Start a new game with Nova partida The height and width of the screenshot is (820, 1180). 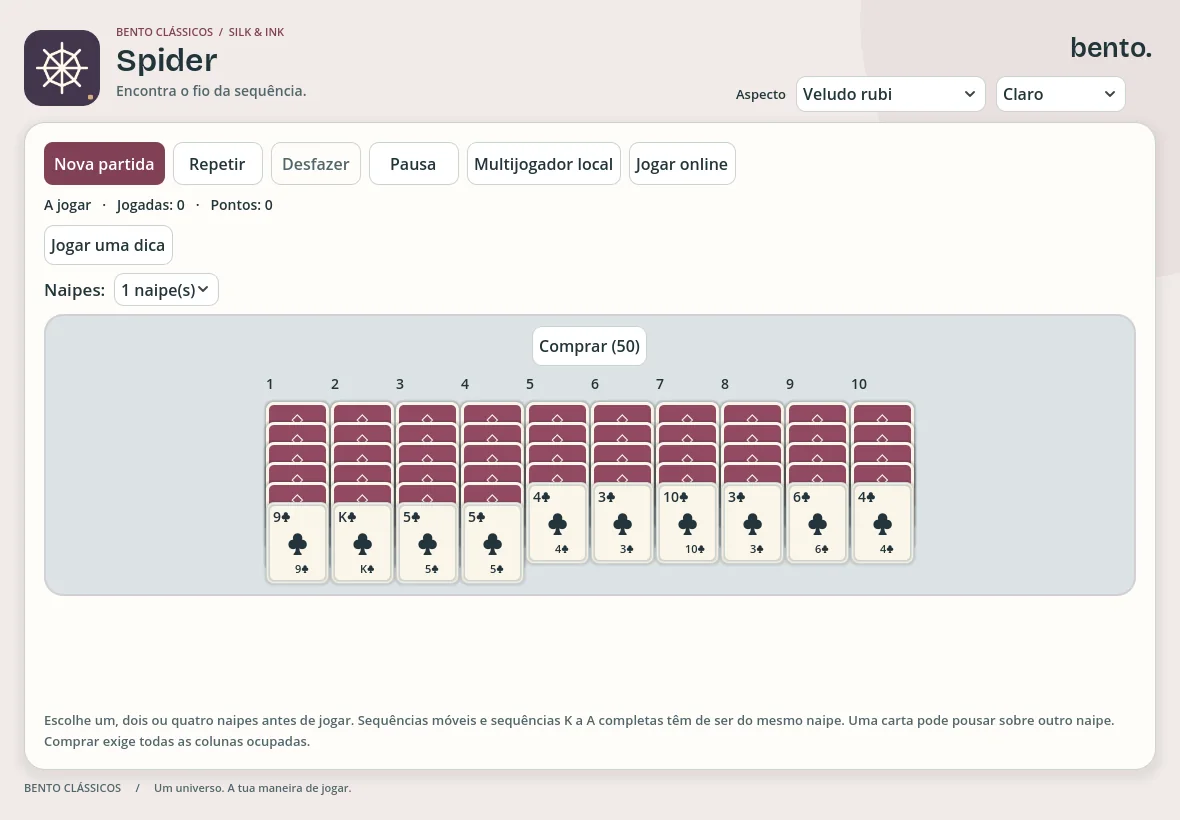(104, 163)
